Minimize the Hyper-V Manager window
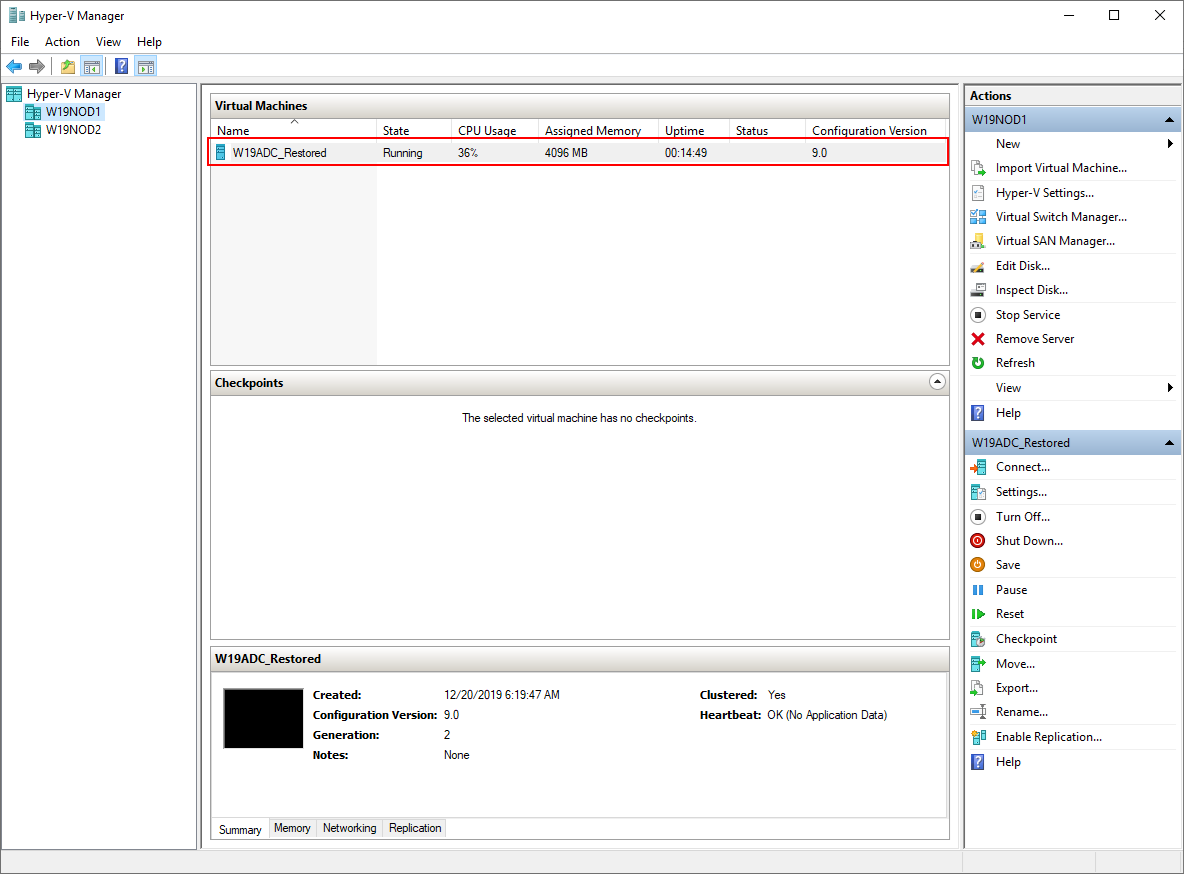 pos(1068,15)
